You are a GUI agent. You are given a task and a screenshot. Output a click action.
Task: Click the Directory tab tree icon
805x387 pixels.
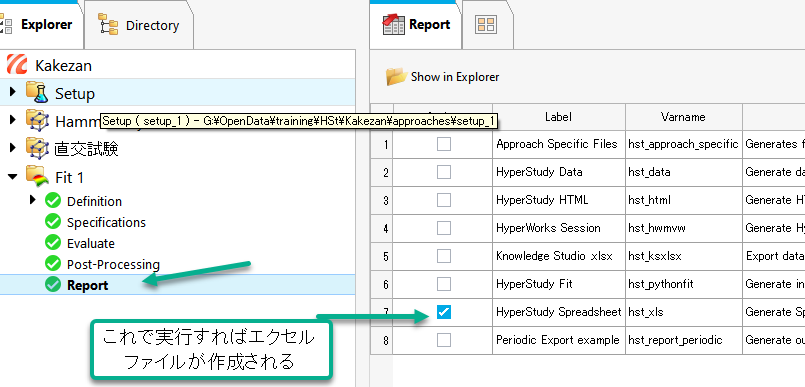pyautogui.click(x=108, y=25)
